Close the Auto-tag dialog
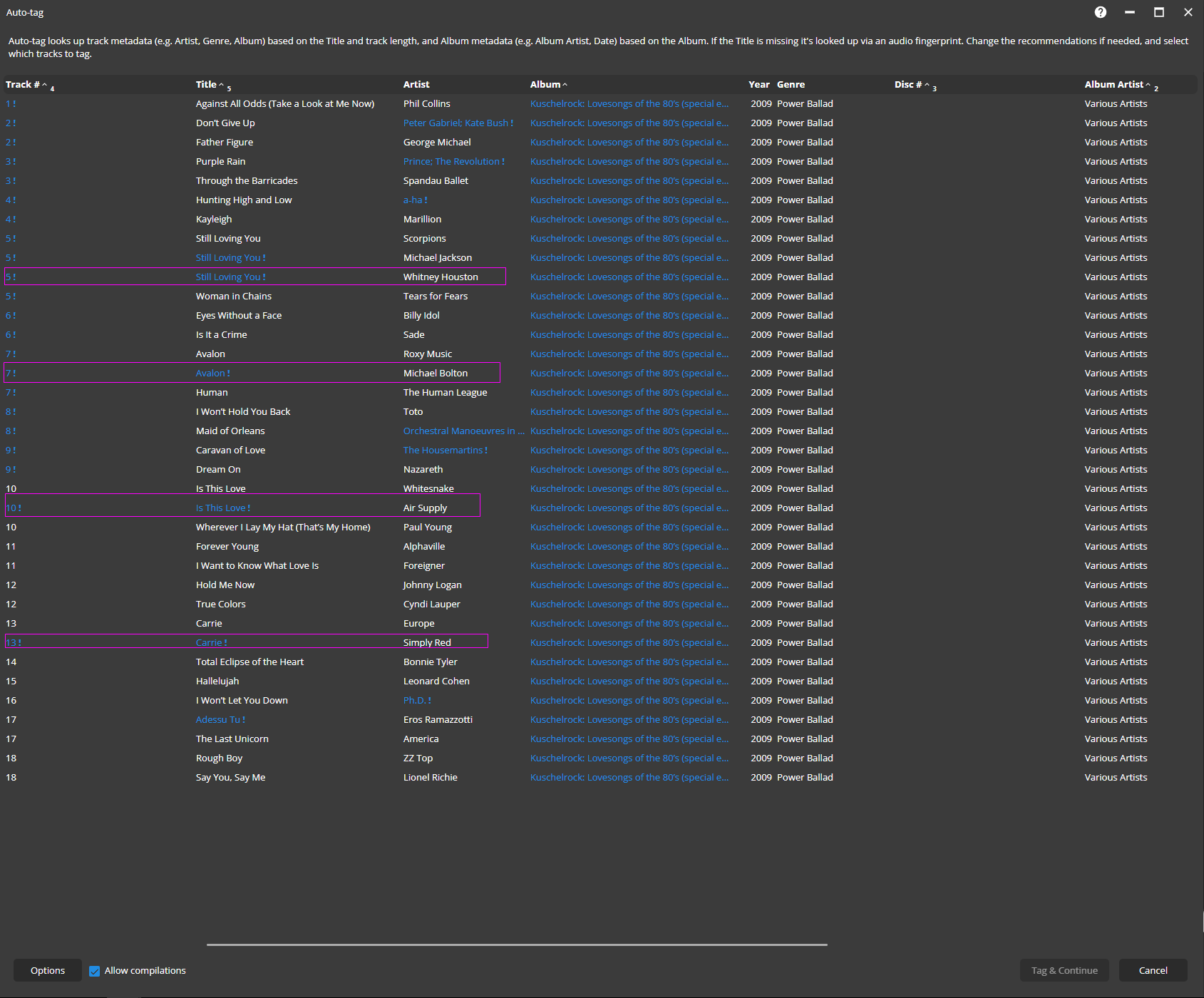This screenshot has height=998, width=1204. [x=1188, y=12]
